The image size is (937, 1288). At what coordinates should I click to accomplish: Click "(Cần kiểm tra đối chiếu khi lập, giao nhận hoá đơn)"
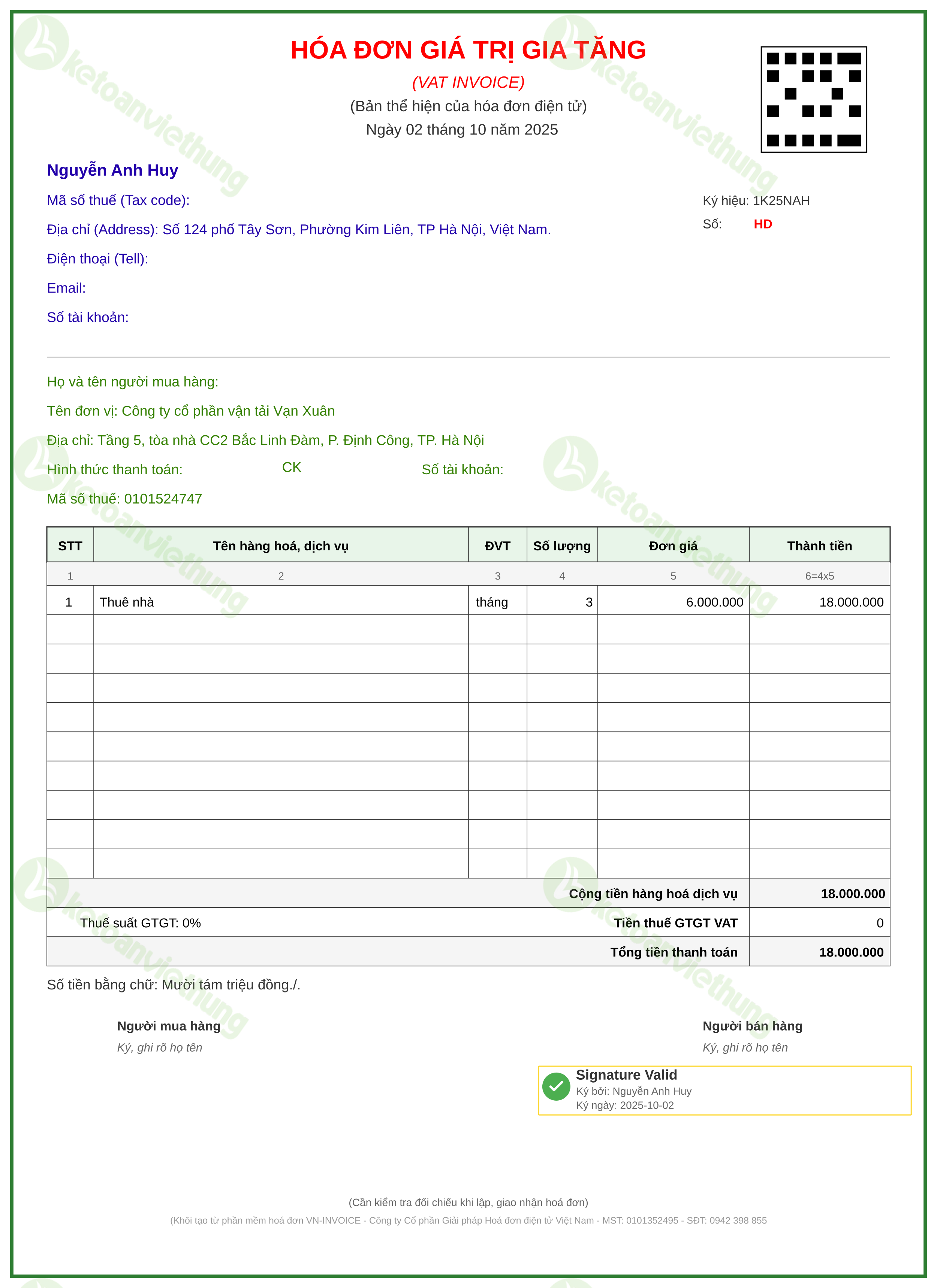pos(468,1203)
